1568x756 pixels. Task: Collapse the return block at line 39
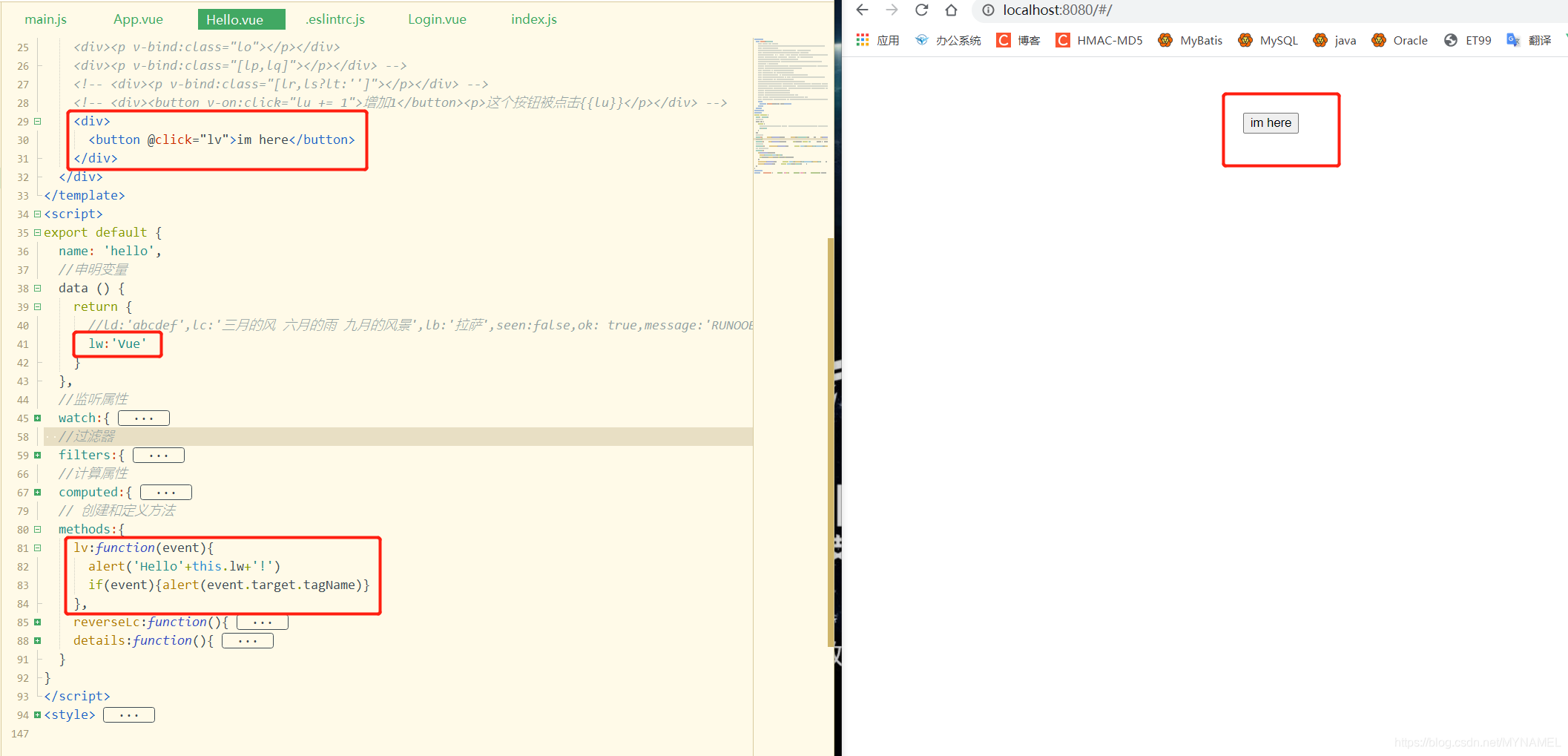click(x=38, y=306)
